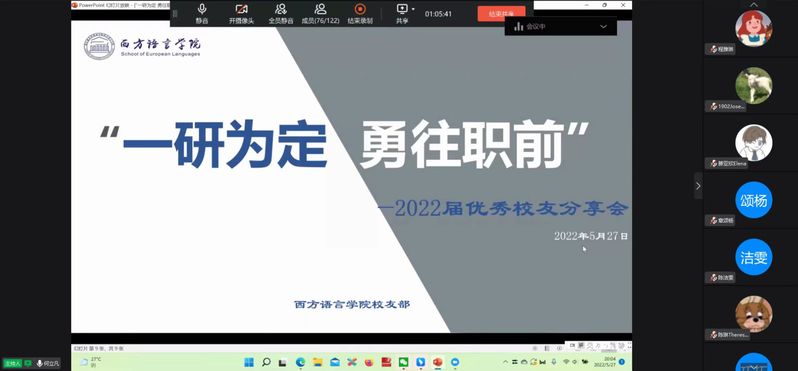798x371 pixels.
Task: Mute the microphone with 静音 icon
Action: click(202, 13)
